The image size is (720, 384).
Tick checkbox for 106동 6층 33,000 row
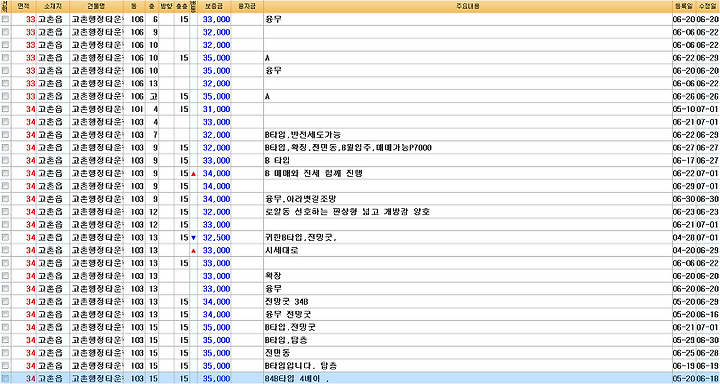5,19
